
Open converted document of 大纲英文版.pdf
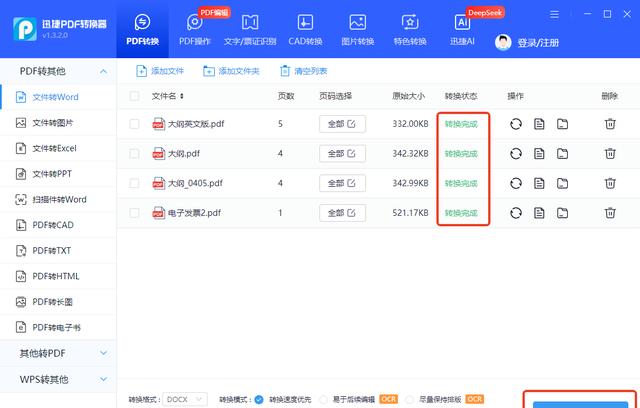[539, 124]
